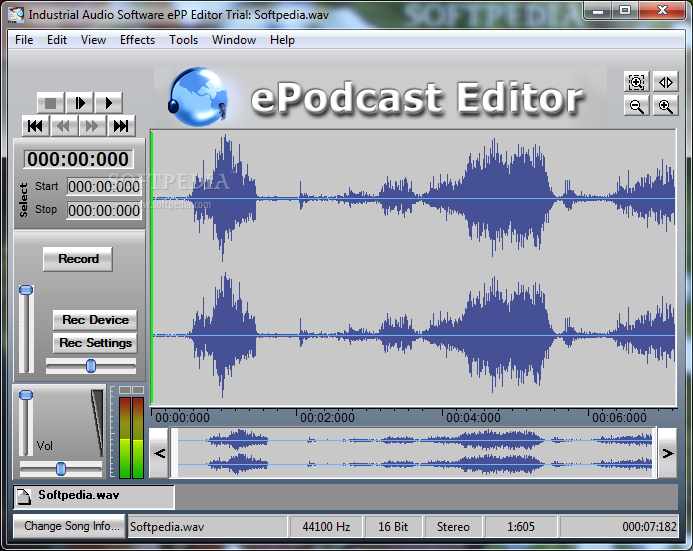
Task: Click the main time counter display
Action: [x=78, y=159]
